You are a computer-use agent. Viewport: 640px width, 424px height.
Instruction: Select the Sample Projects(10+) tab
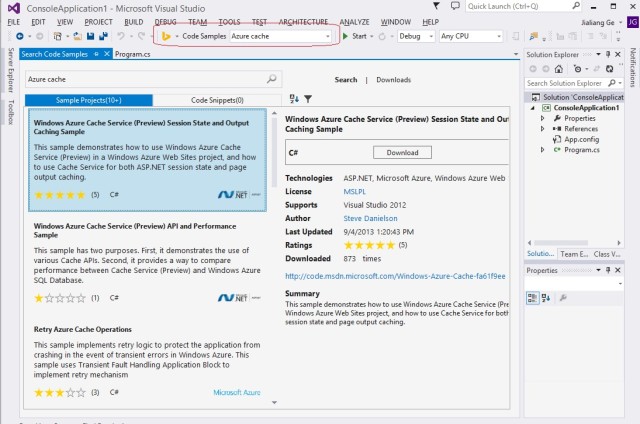pyautogui.click(x=89, y=100)
